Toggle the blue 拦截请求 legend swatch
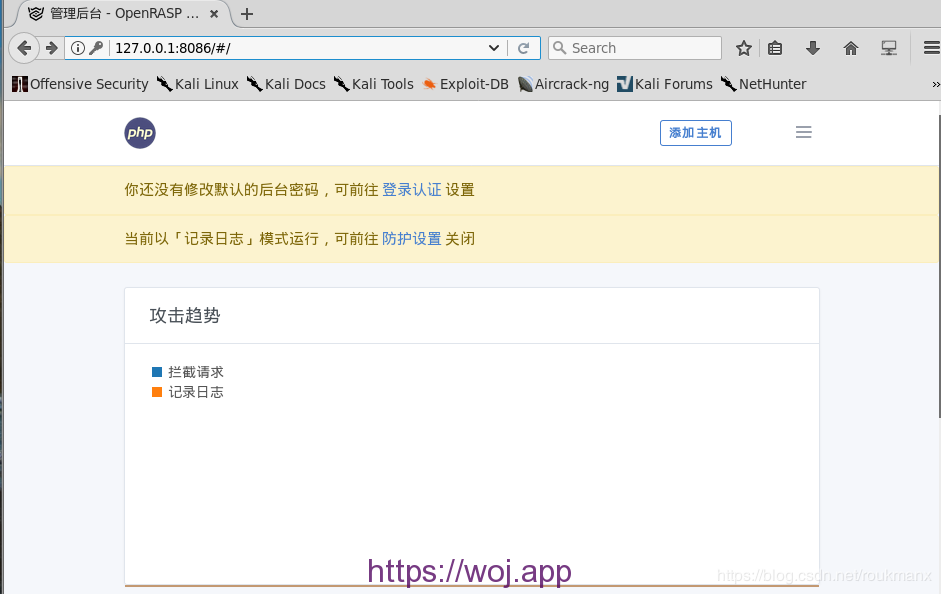Viewport: 941px width, 594px height. [x=157, y=372]
